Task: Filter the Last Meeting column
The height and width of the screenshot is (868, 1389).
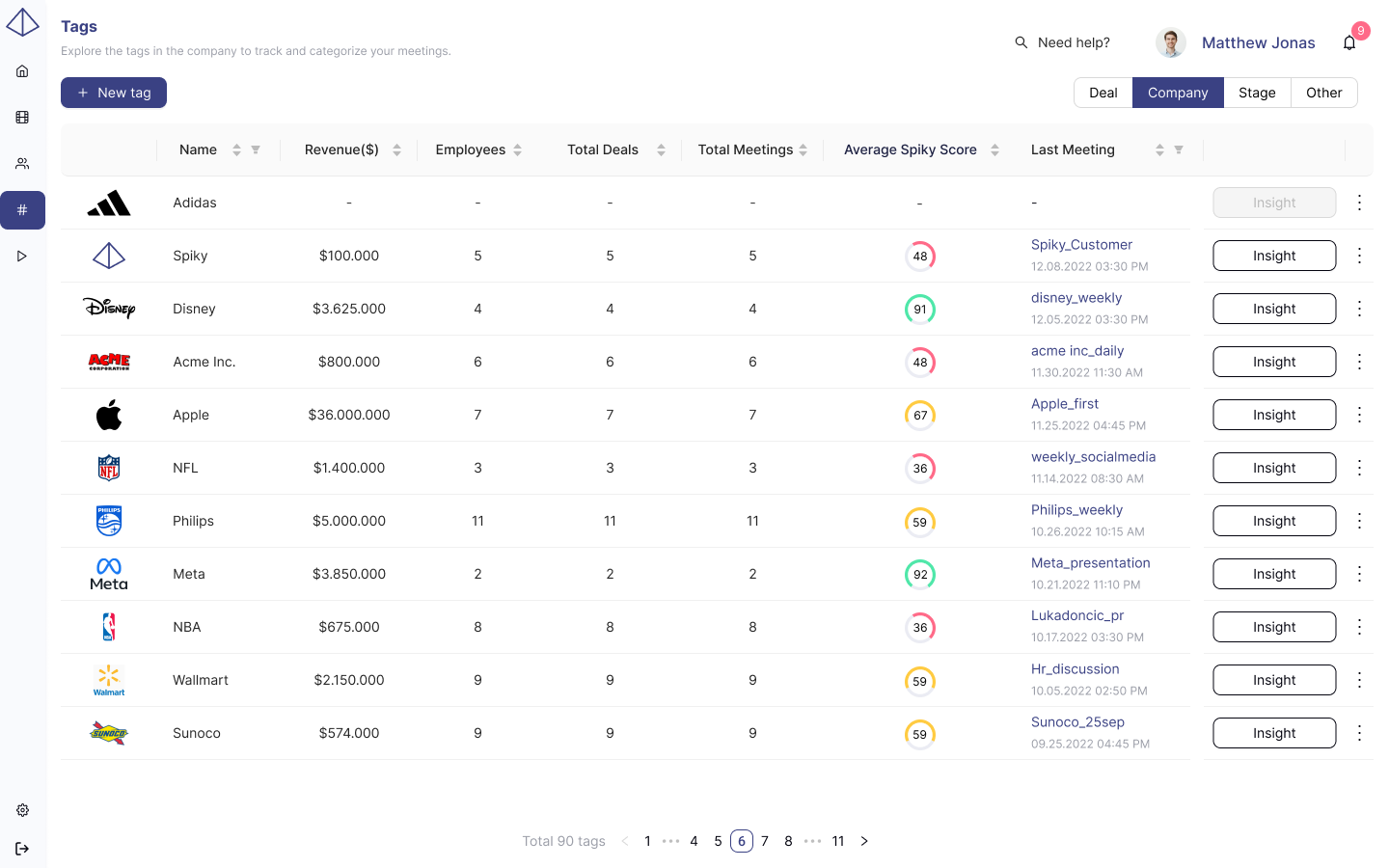Action: point(1179,149)
